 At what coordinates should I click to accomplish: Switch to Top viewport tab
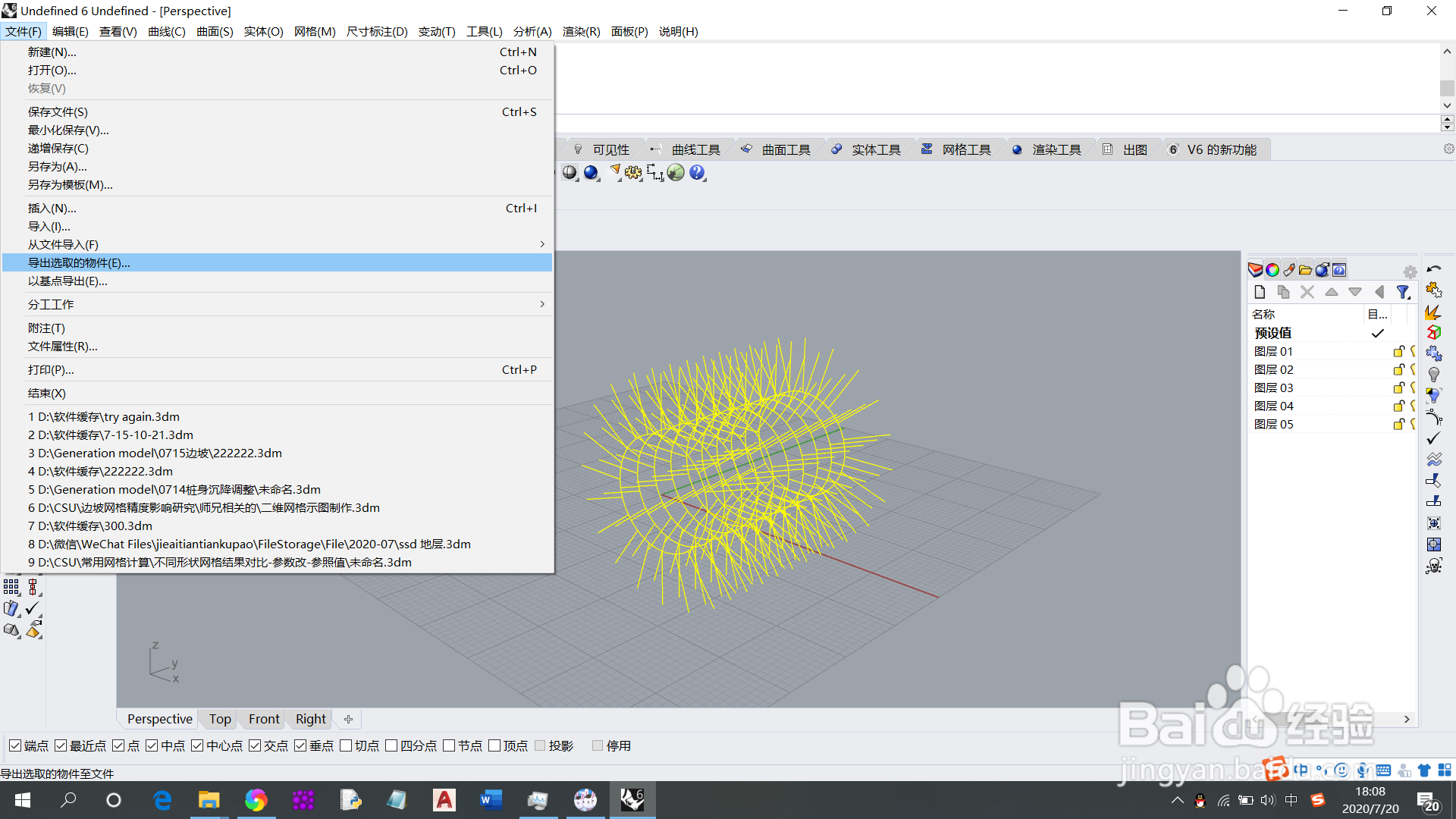click(x=220, y=719)
